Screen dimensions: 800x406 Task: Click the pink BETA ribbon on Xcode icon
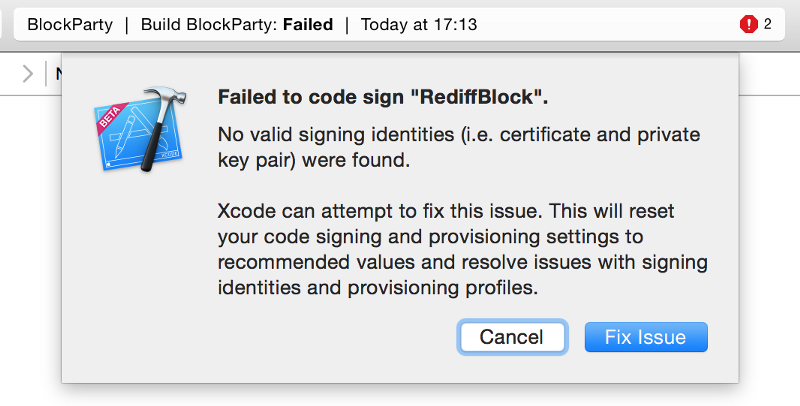point(111,119)
